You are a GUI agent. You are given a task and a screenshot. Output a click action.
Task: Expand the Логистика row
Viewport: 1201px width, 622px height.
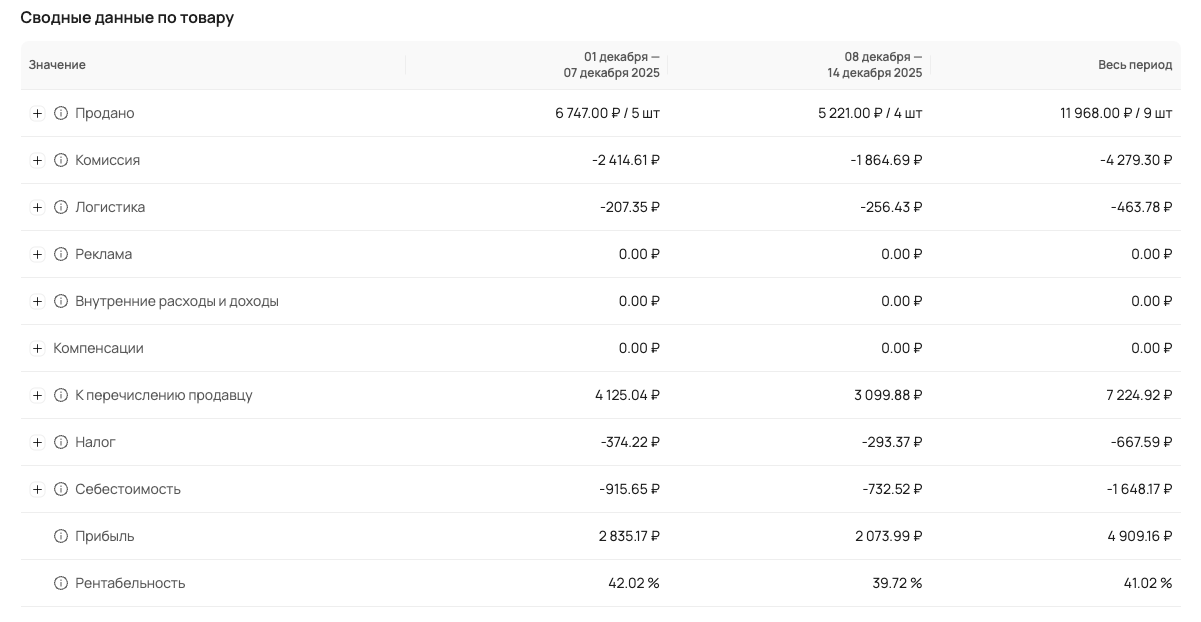[37, 207]
